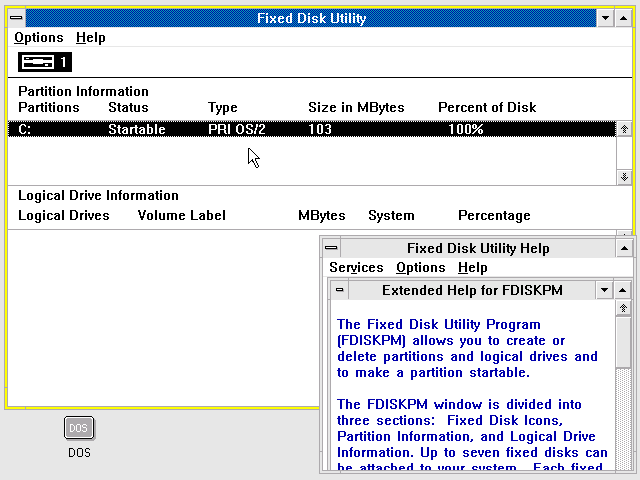Image resolution: width=640 pixels, height=480 pixels.
Task: Open Help menu in Fixed Disk Utility
Action: coord(91,38)
